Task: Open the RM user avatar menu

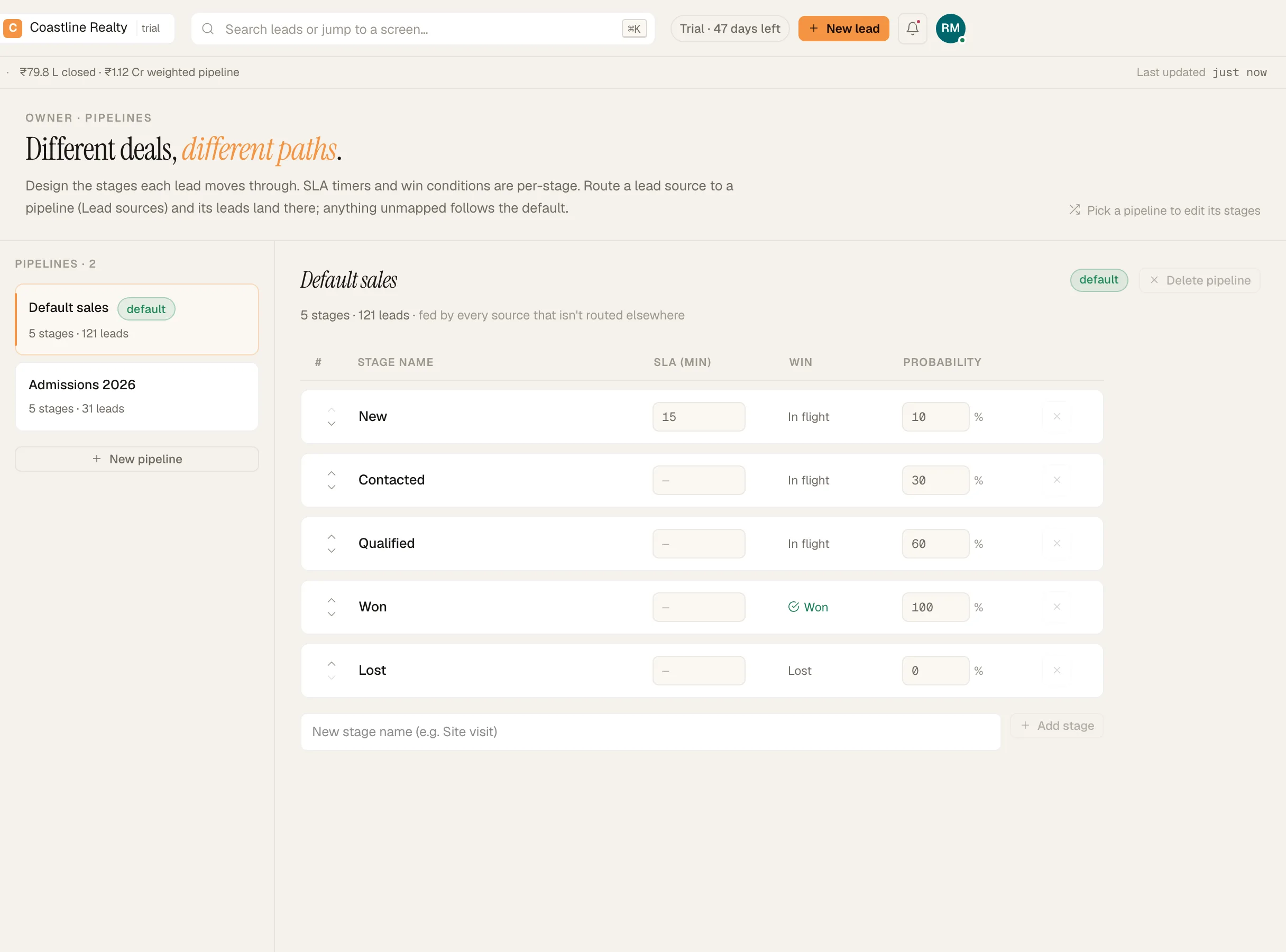Action: [x=950, y=28]
